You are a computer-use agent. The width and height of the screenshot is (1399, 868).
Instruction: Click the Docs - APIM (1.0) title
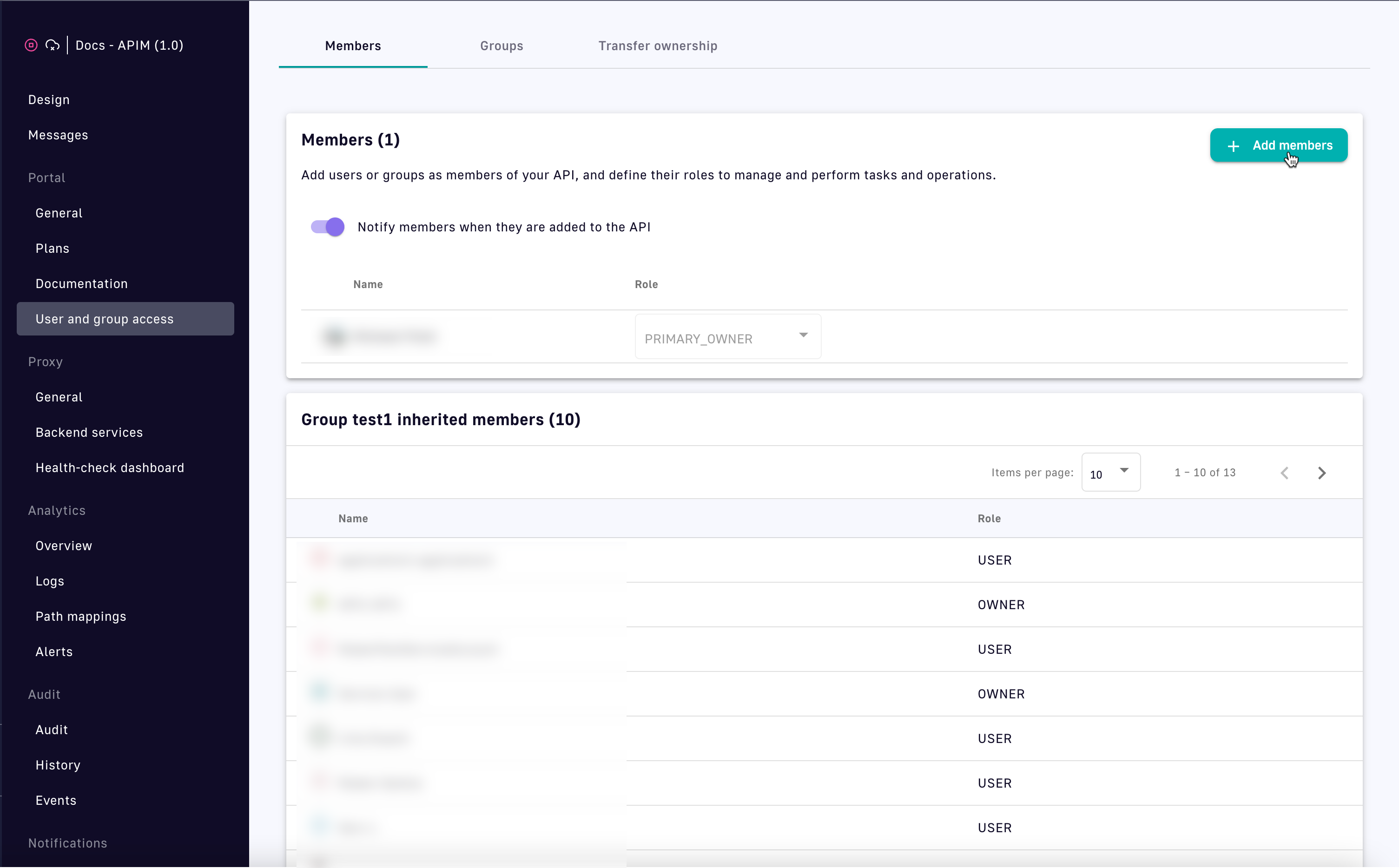click(x=129, y=46)
